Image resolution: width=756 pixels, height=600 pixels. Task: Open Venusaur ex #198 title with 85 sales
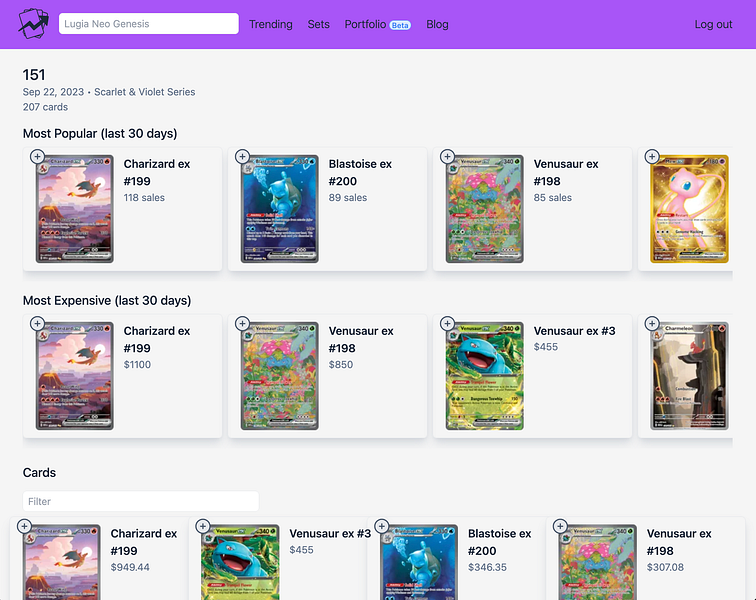click(x=566, y=172)
